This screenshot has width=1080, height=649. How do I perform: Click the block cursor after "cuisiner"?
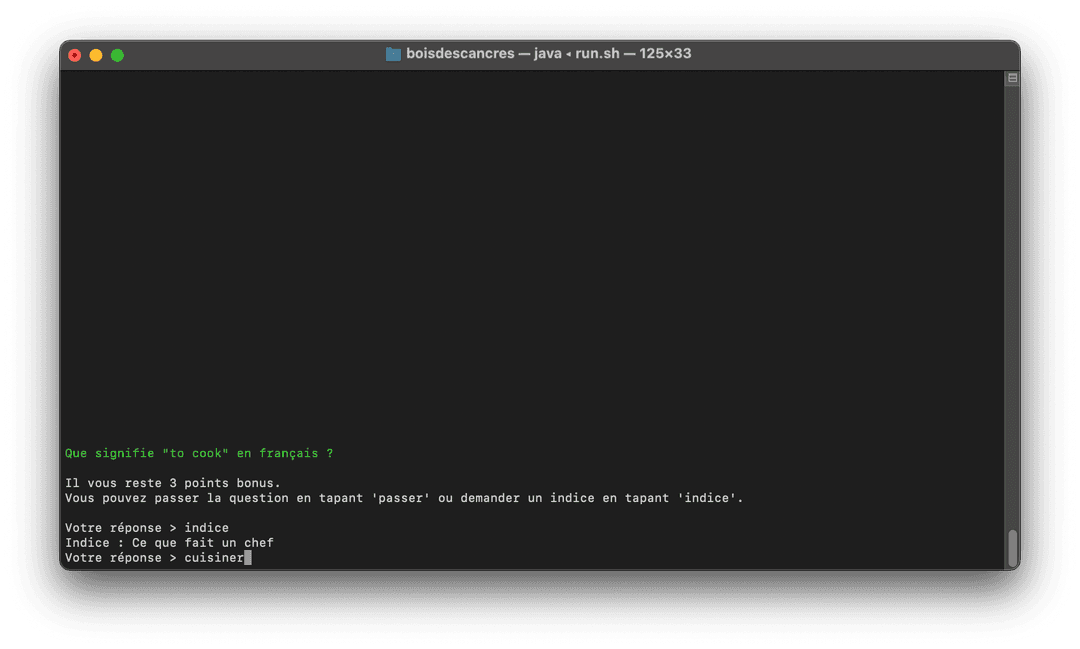[x=248, y=558]
